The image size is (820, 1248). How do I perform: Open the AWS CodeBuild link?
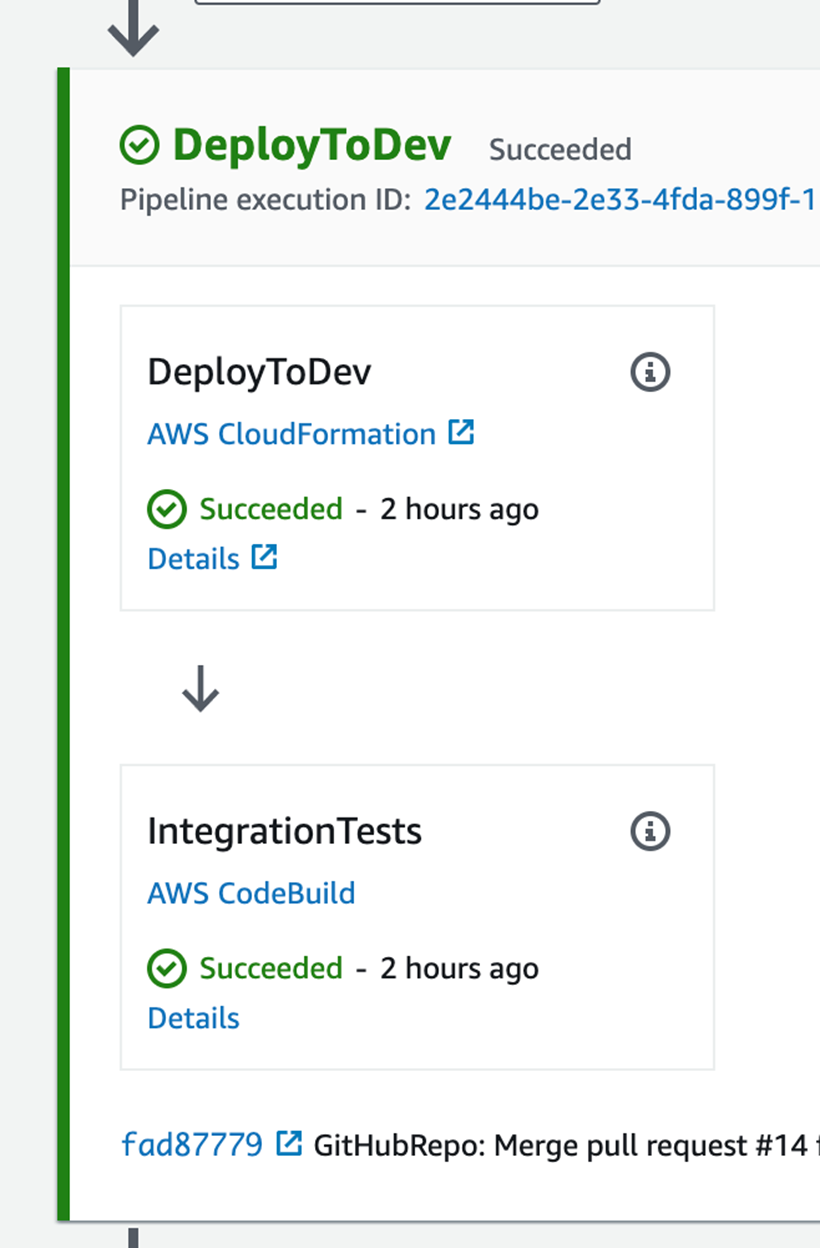[251, 893]
